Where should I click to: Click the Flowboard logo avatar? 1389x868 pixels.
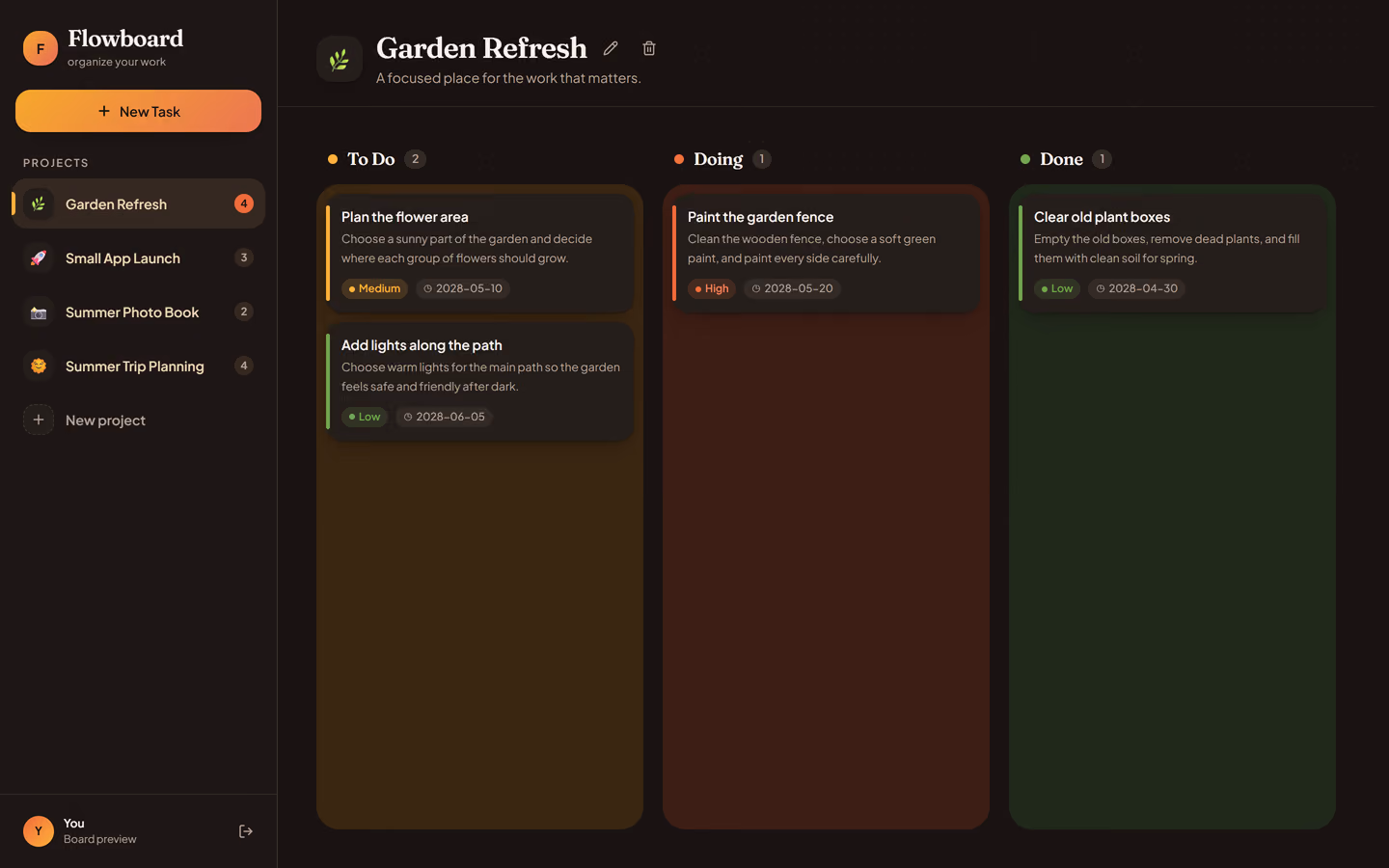(41, 48)
